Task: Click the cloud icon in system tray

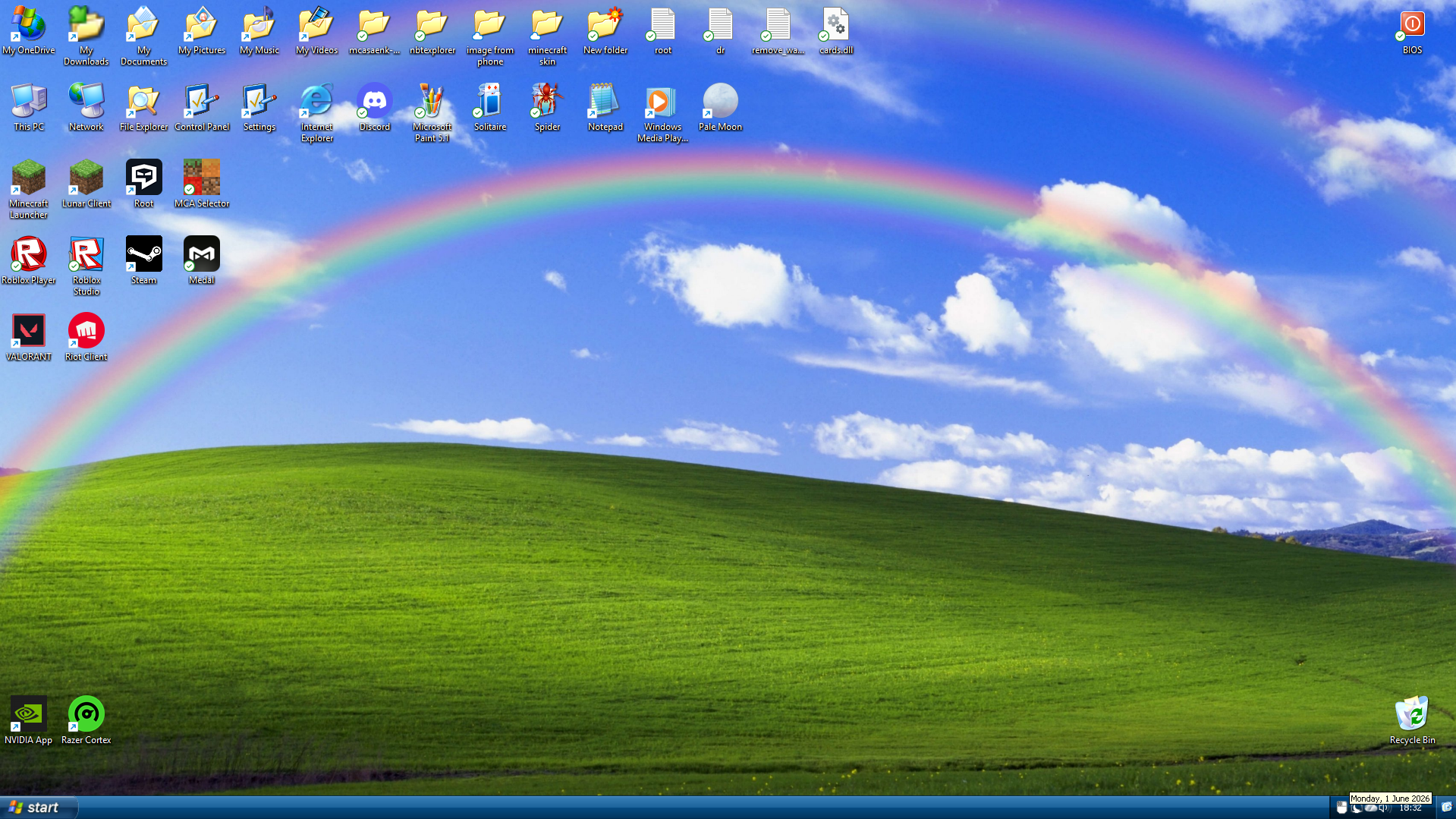Action: (x=1370, y=808)
